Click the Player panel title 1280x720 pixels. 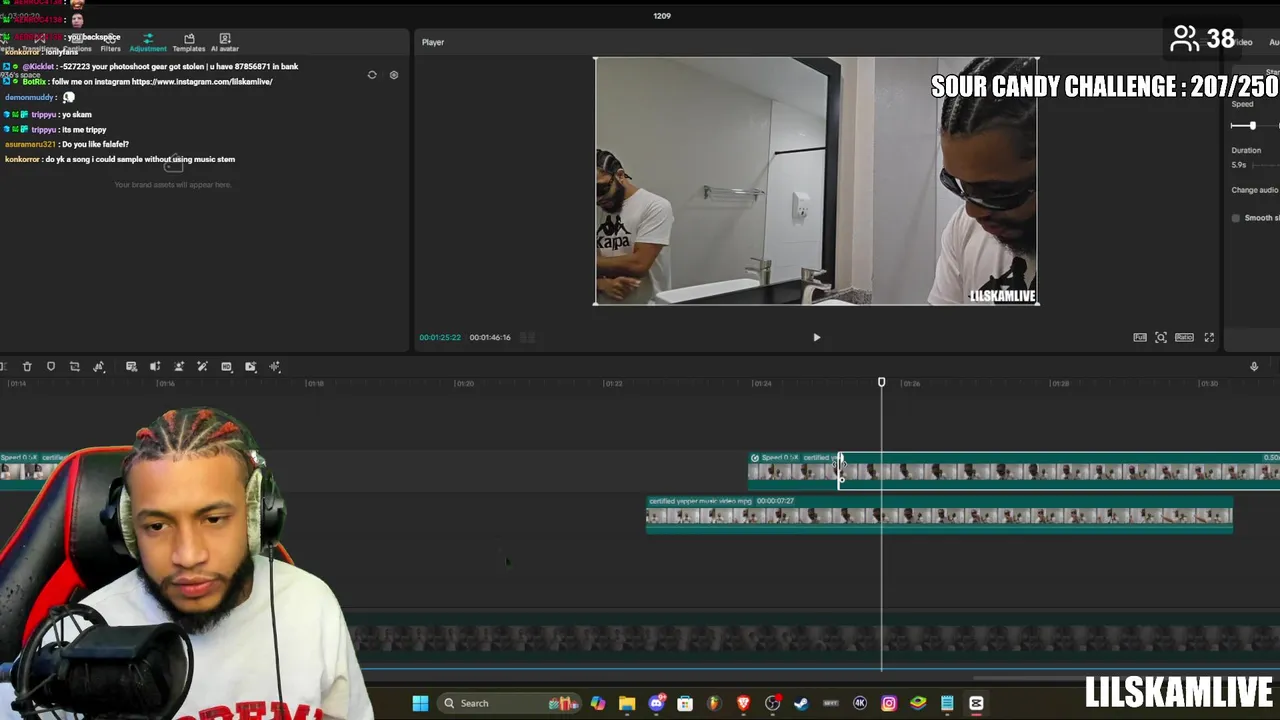tap(433, 42)
